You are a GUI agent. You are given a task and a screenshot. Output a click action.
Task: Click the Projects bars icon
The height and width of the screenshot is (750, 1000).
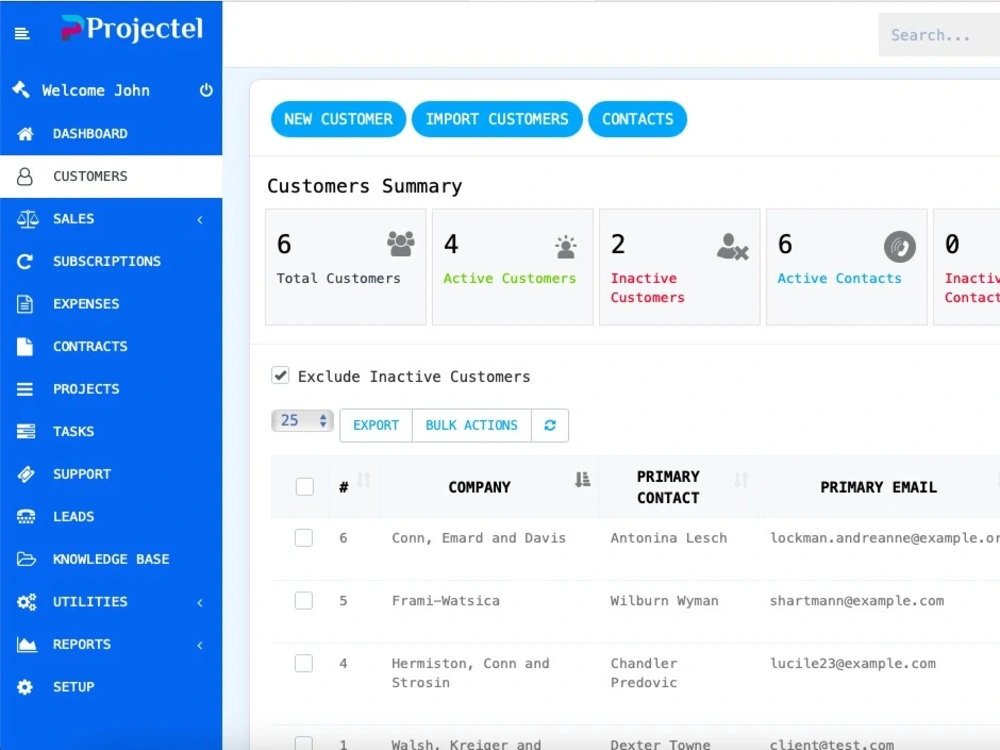point(25,389)
